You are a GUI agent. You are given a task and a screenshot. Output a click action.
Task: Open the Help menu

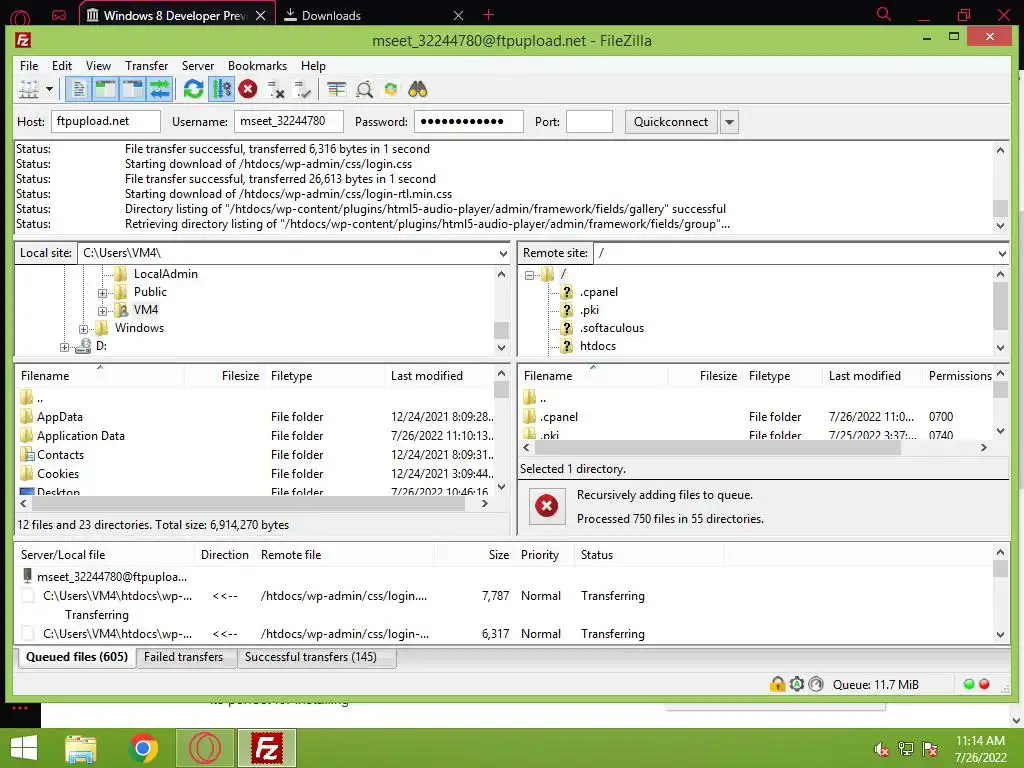[x=313, y=66]
